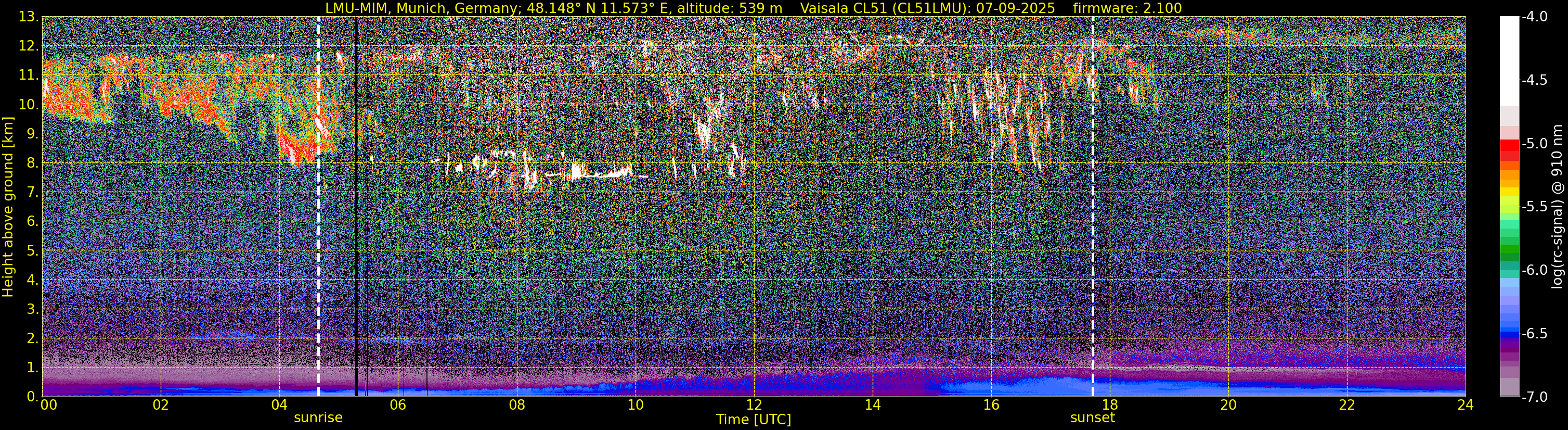Click the "6." height axis tick label
Image resolution: width=1568 pixels, height=430 pixels.
(33, 221)
